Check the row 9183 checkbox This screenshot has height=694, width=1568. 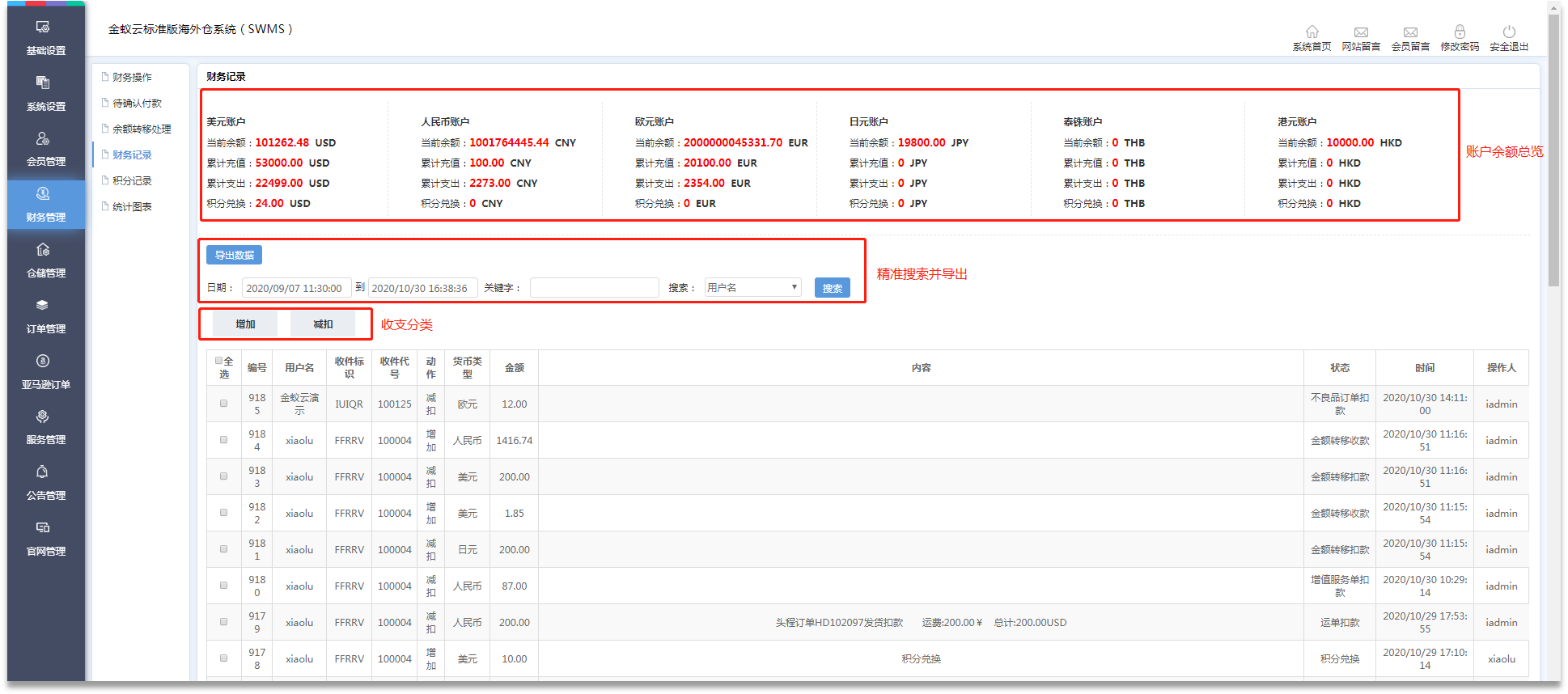tap(223, 476)
